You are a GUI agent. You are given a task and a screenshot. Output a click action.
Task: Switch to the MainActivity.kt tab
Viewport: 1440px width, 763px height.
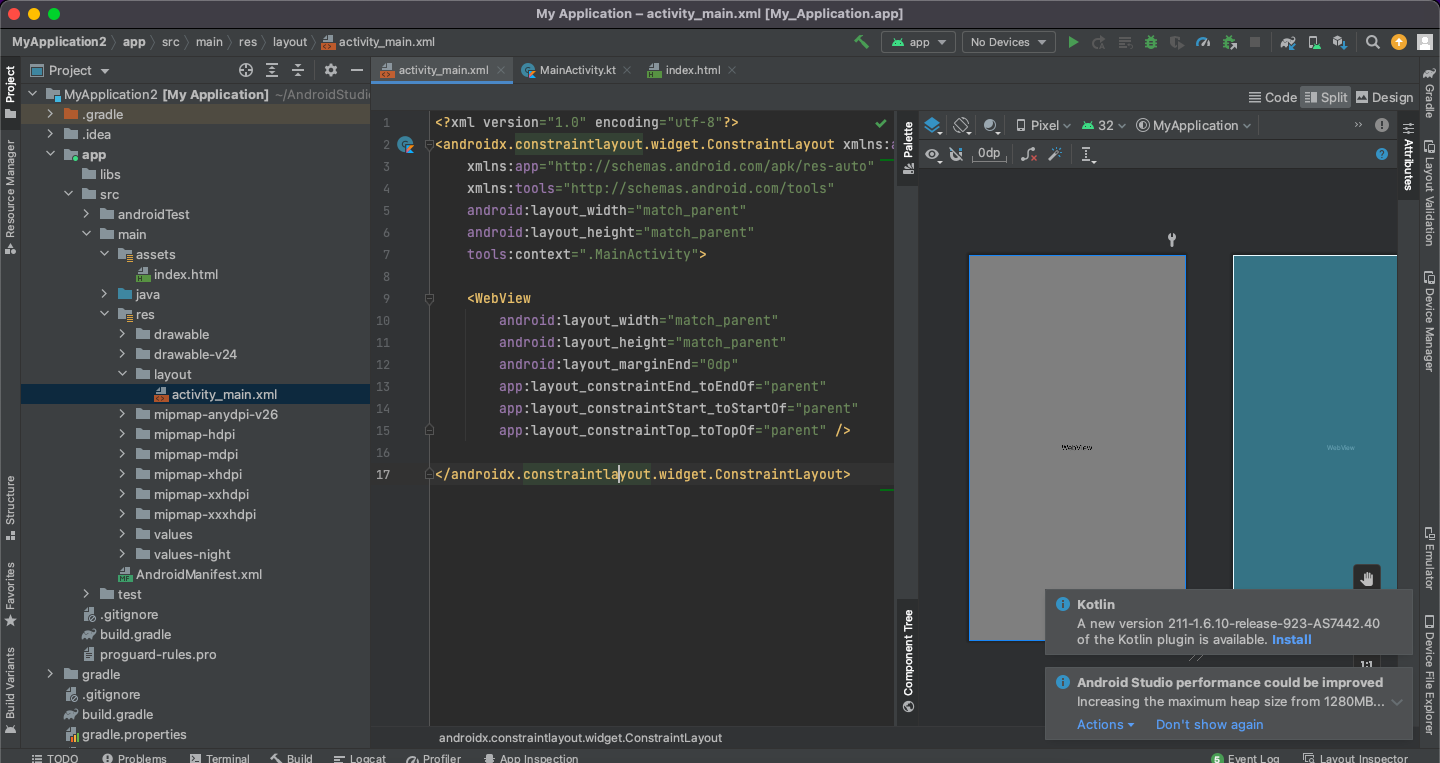(577, 70)
